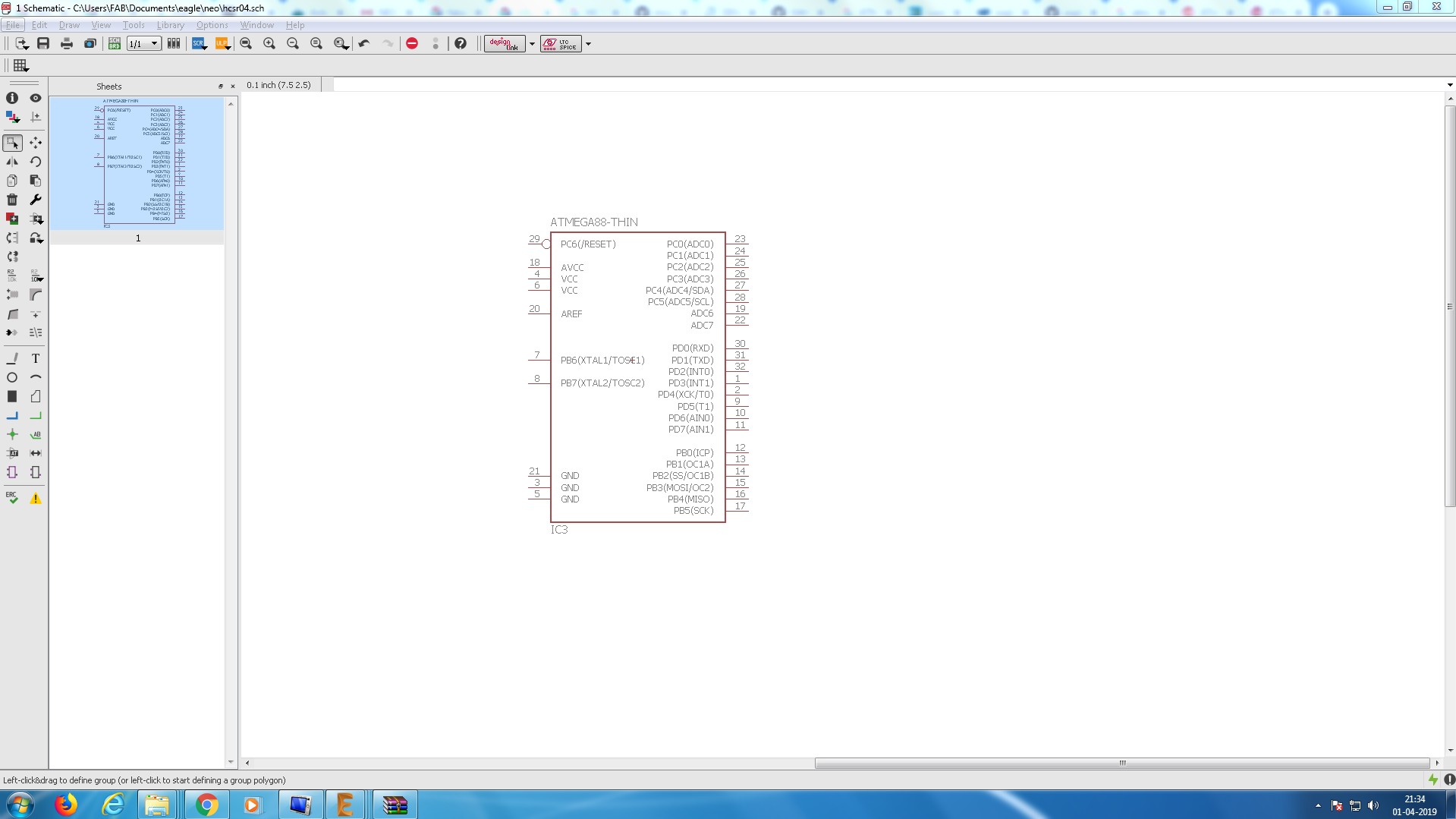Image resolution: width=1456 pixels, height=819 pixels.
Task: Open Google Chrome from the taskbar
Action: [206, 805]
